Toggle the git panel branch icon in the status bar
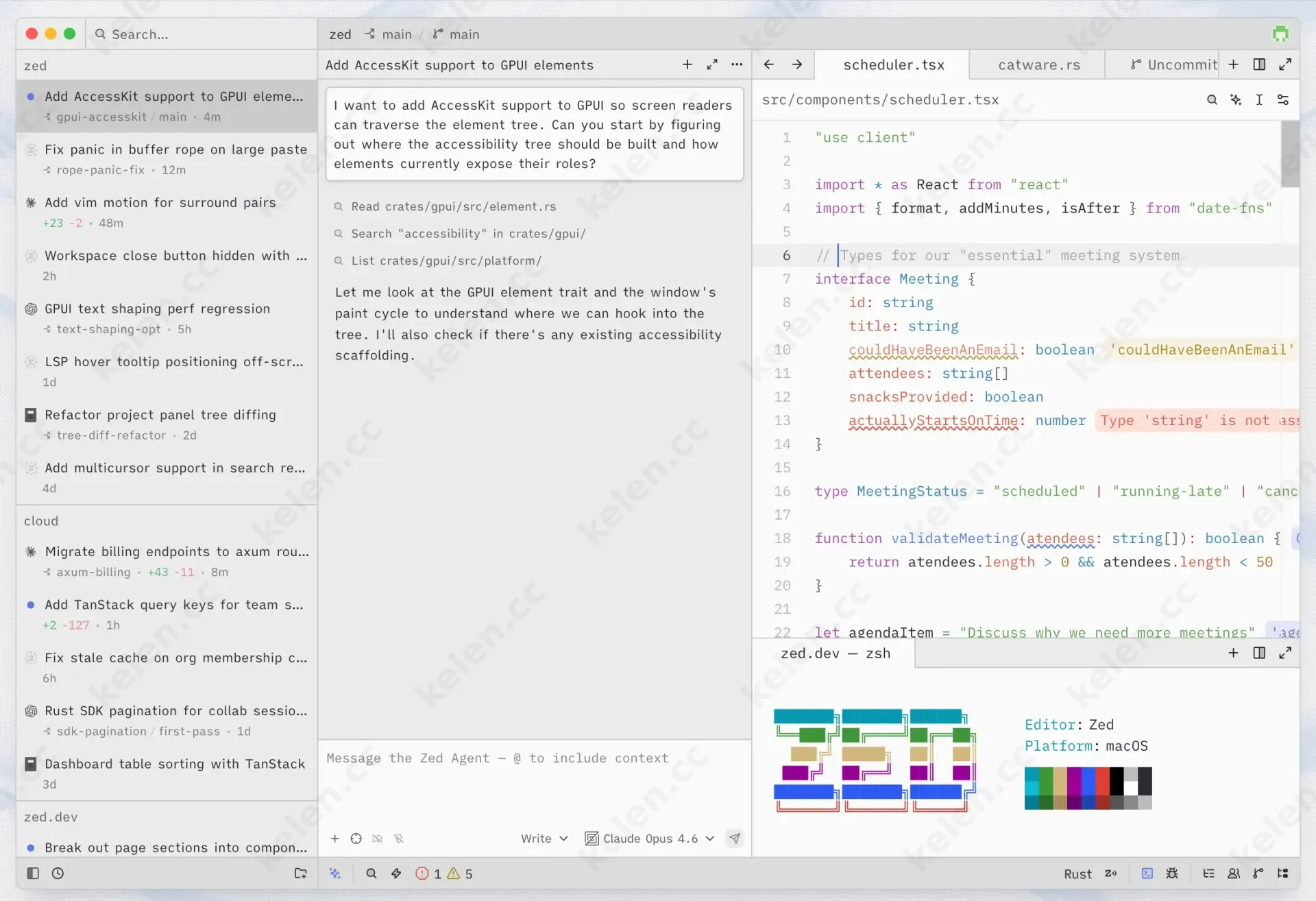Screen dimensions: 1316x901 1258,874
